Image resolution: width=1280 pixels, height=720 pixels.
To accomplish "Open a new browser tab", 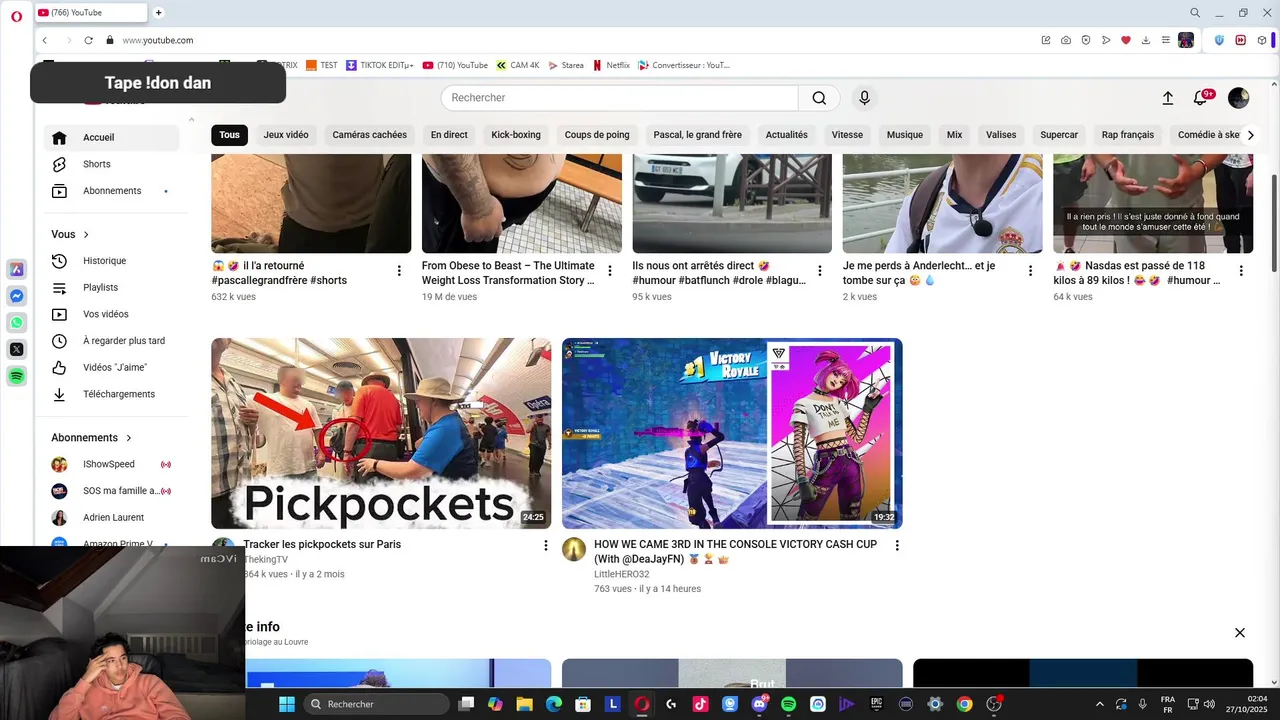I will point(158,13).
